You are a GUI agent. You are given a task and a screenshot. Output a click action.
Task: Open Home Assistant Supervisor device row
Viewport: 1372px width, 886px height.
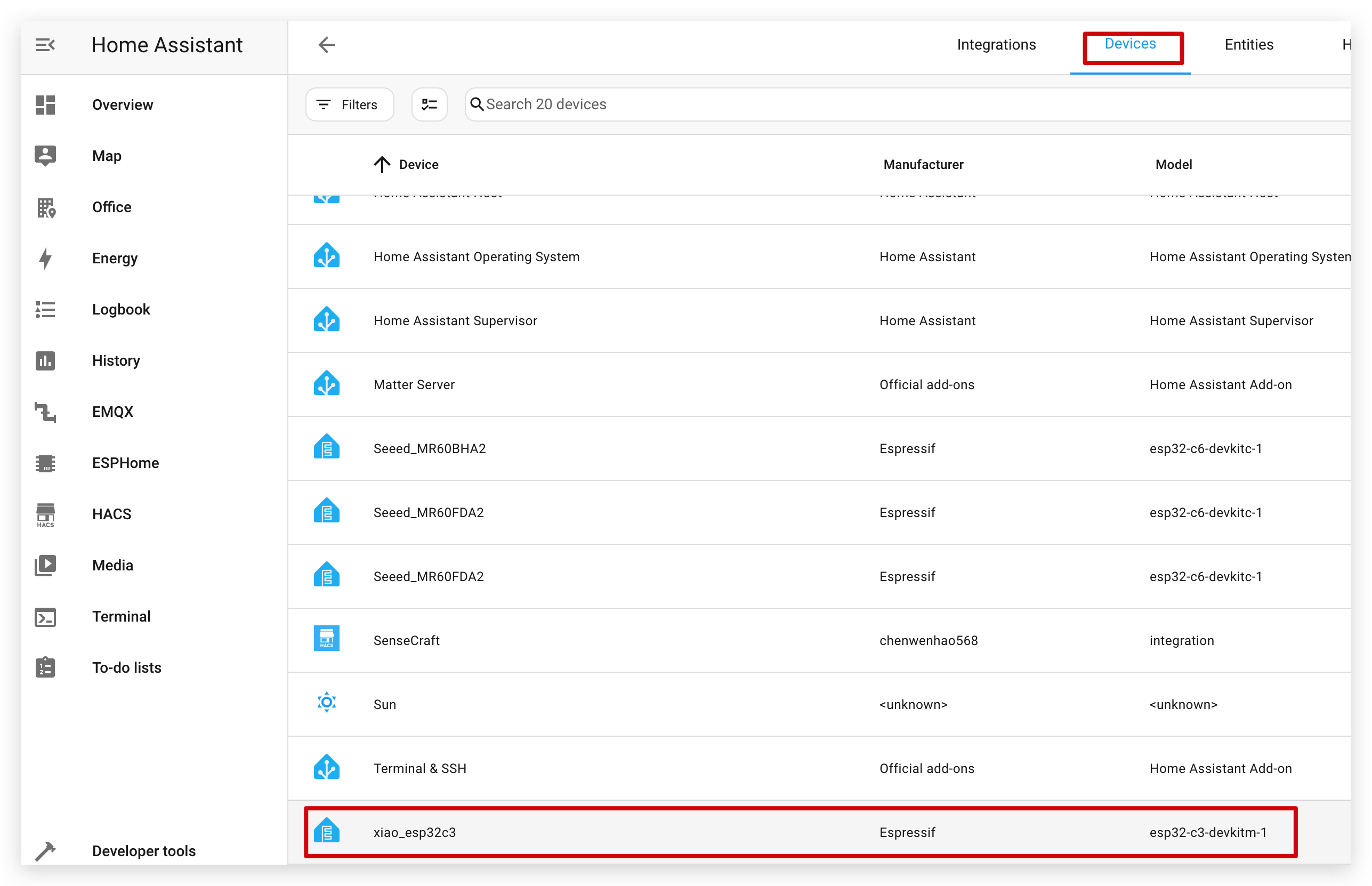coord(819,320)
